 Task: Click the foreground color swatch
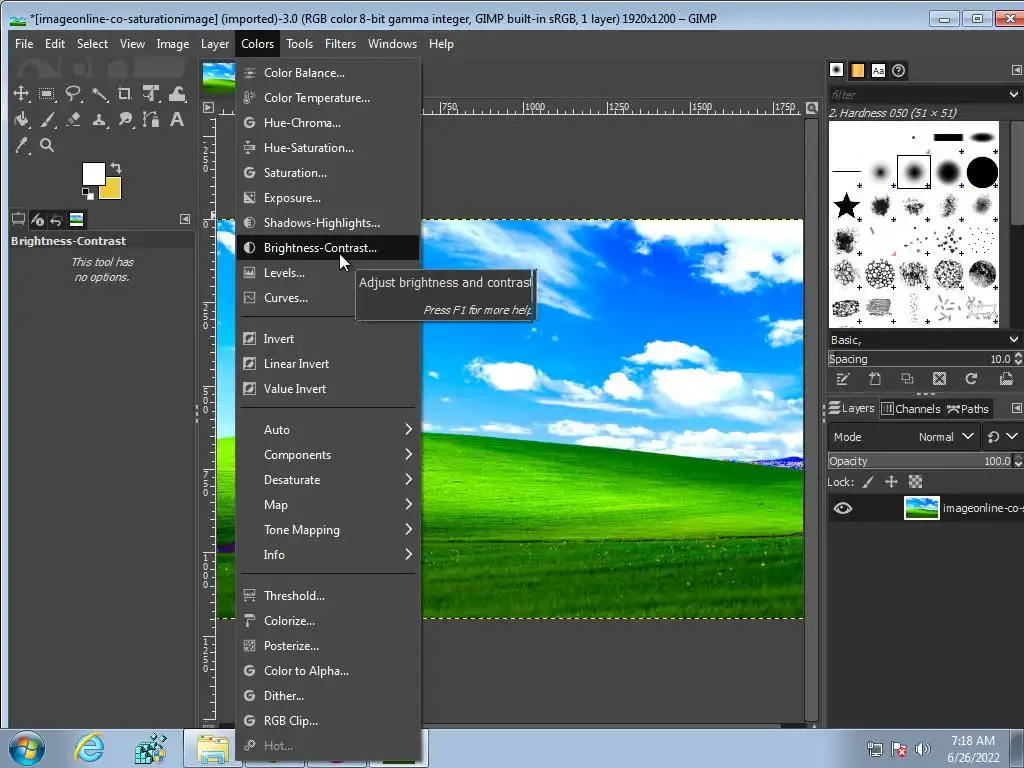click(93, 173)
